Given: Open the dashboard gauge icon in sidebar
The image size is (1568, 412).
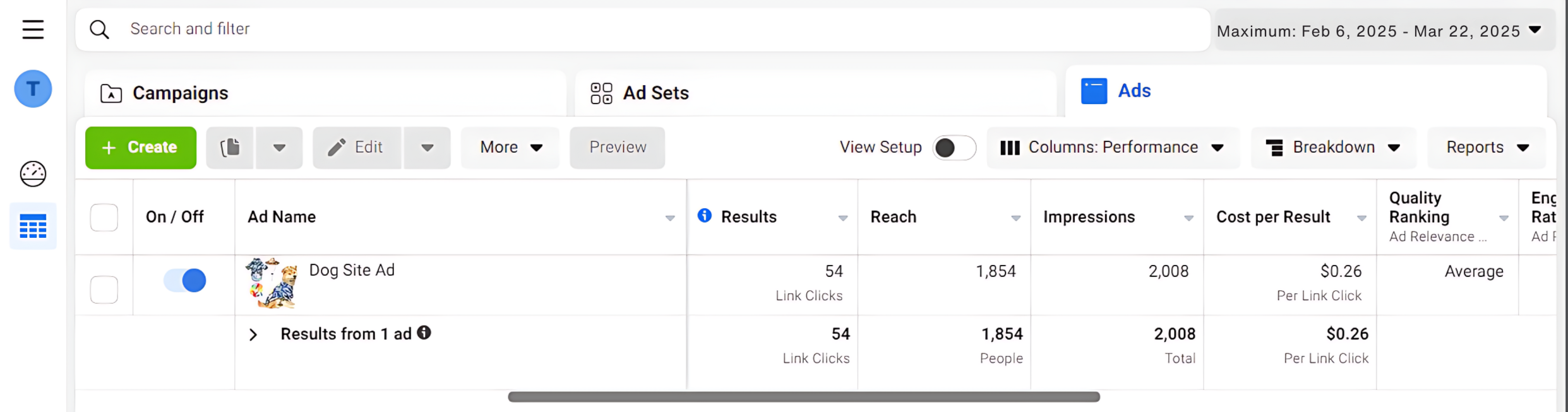Looking at the screenshot, I should (x=33, y=174).
